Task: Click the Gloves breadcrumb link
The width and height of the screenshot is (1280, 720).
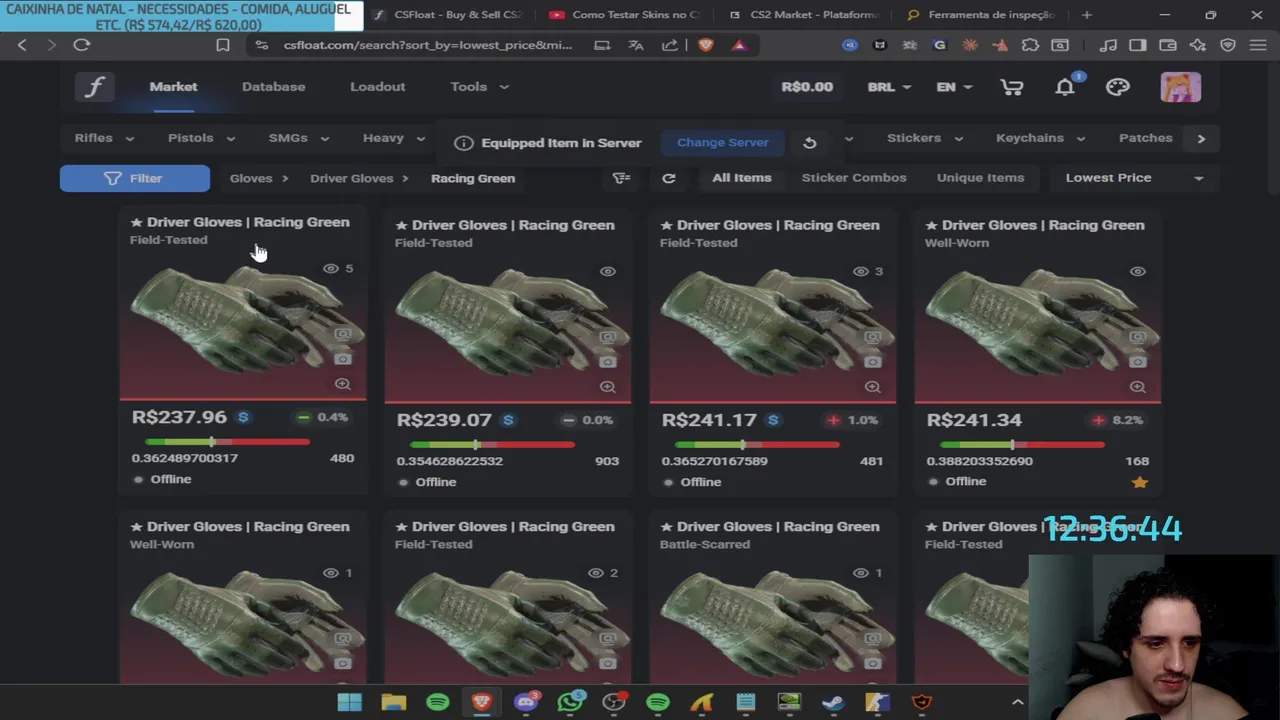Action: click(x=251, y=178)
